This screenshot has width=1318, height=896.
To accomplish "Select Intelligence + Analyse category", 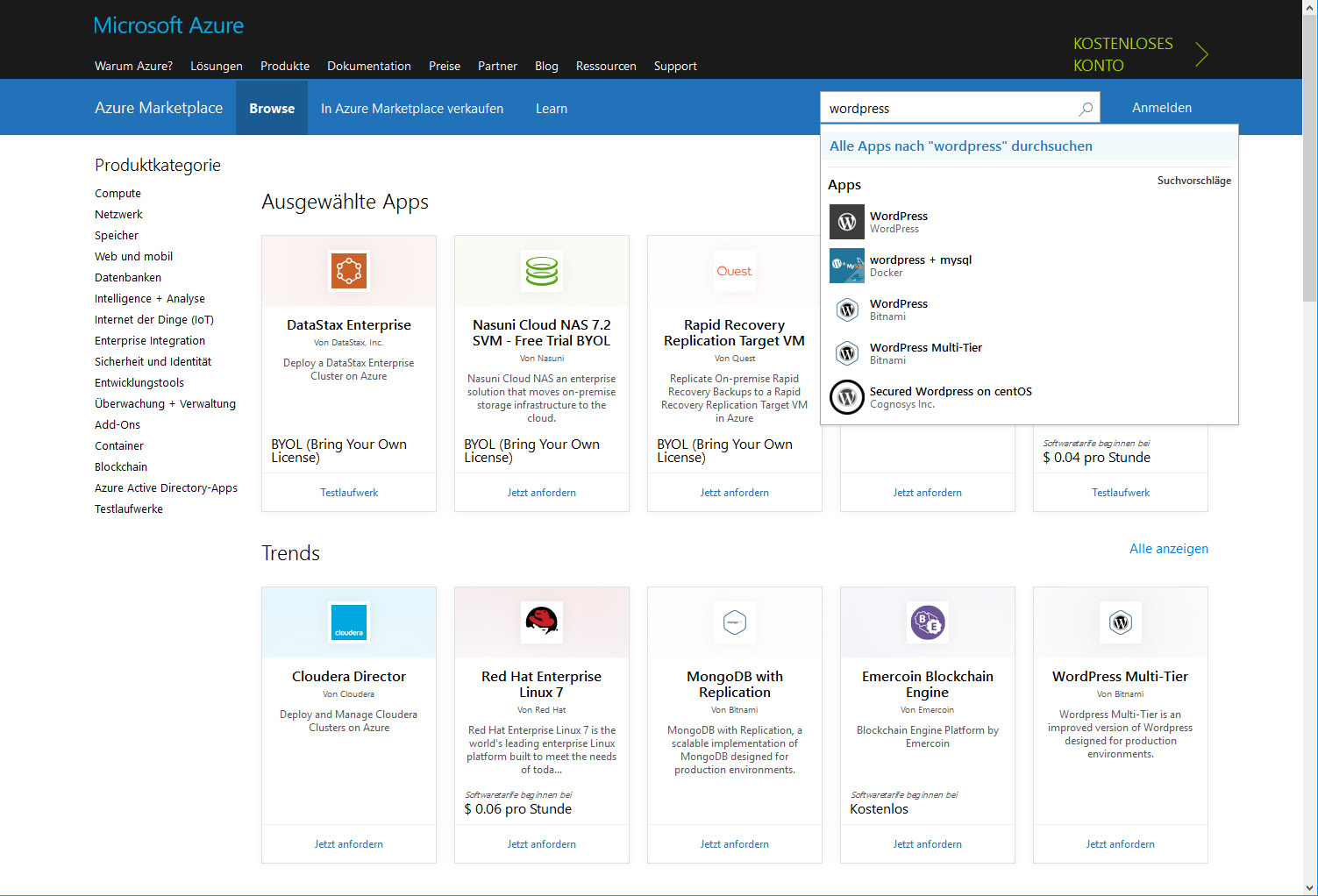I will point(150,299).
